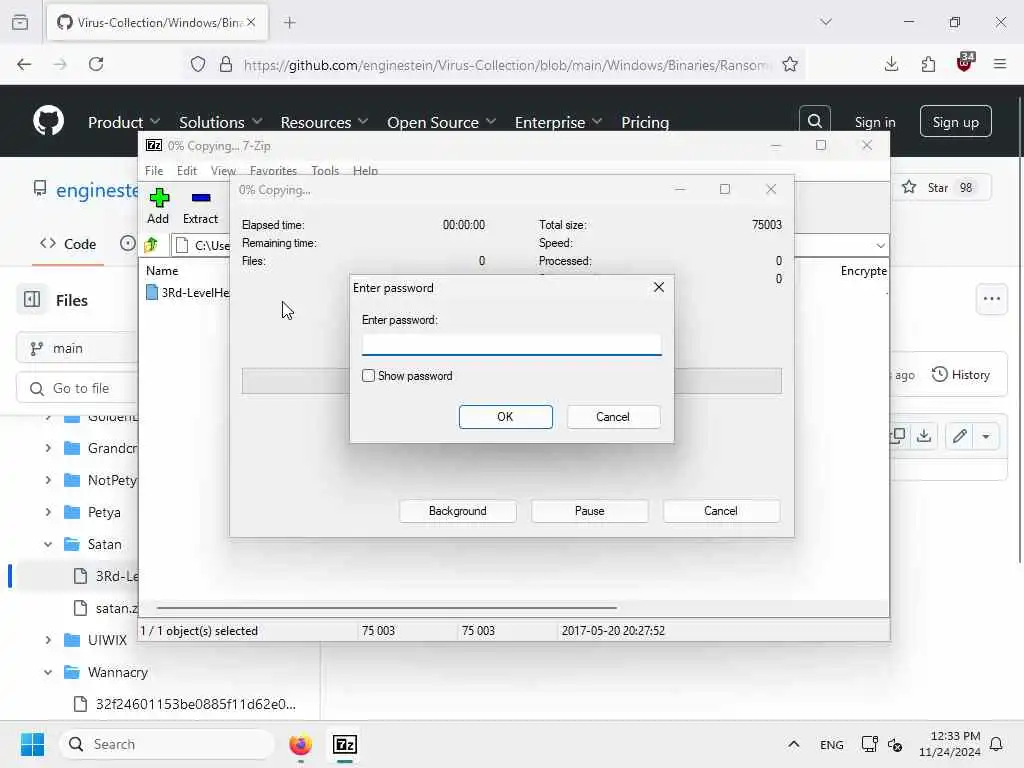The width and height of the screenshot is (1024, 768).
Task: Tick the Show password checkbox
Action: point(368,376)
